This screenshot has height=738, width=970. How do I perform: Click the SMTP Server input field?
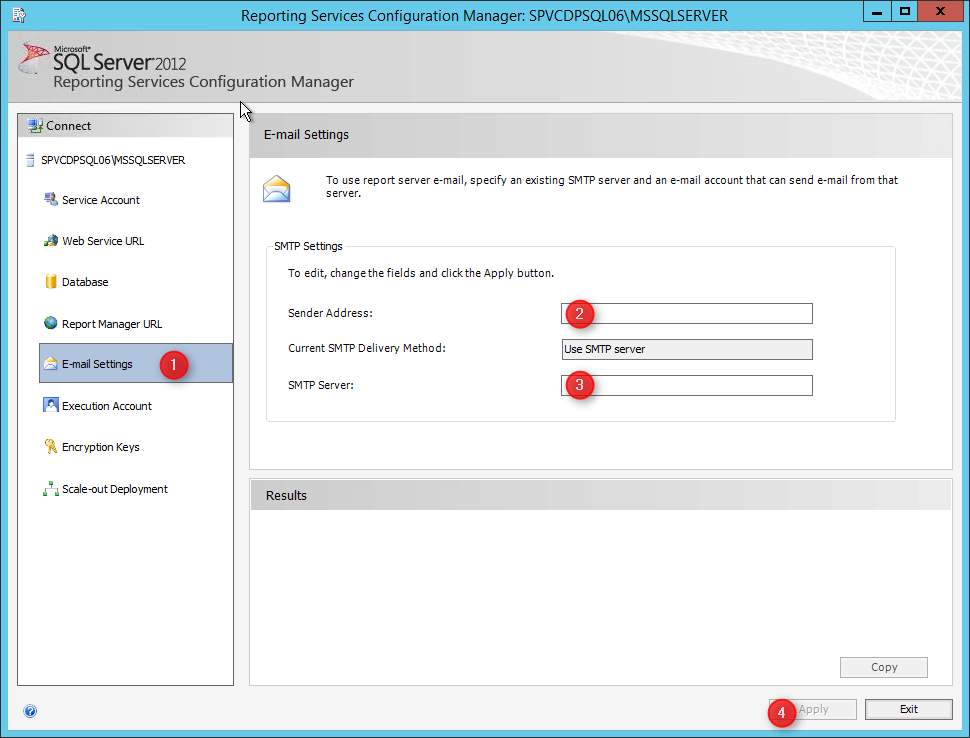click(x=687, y=385)
